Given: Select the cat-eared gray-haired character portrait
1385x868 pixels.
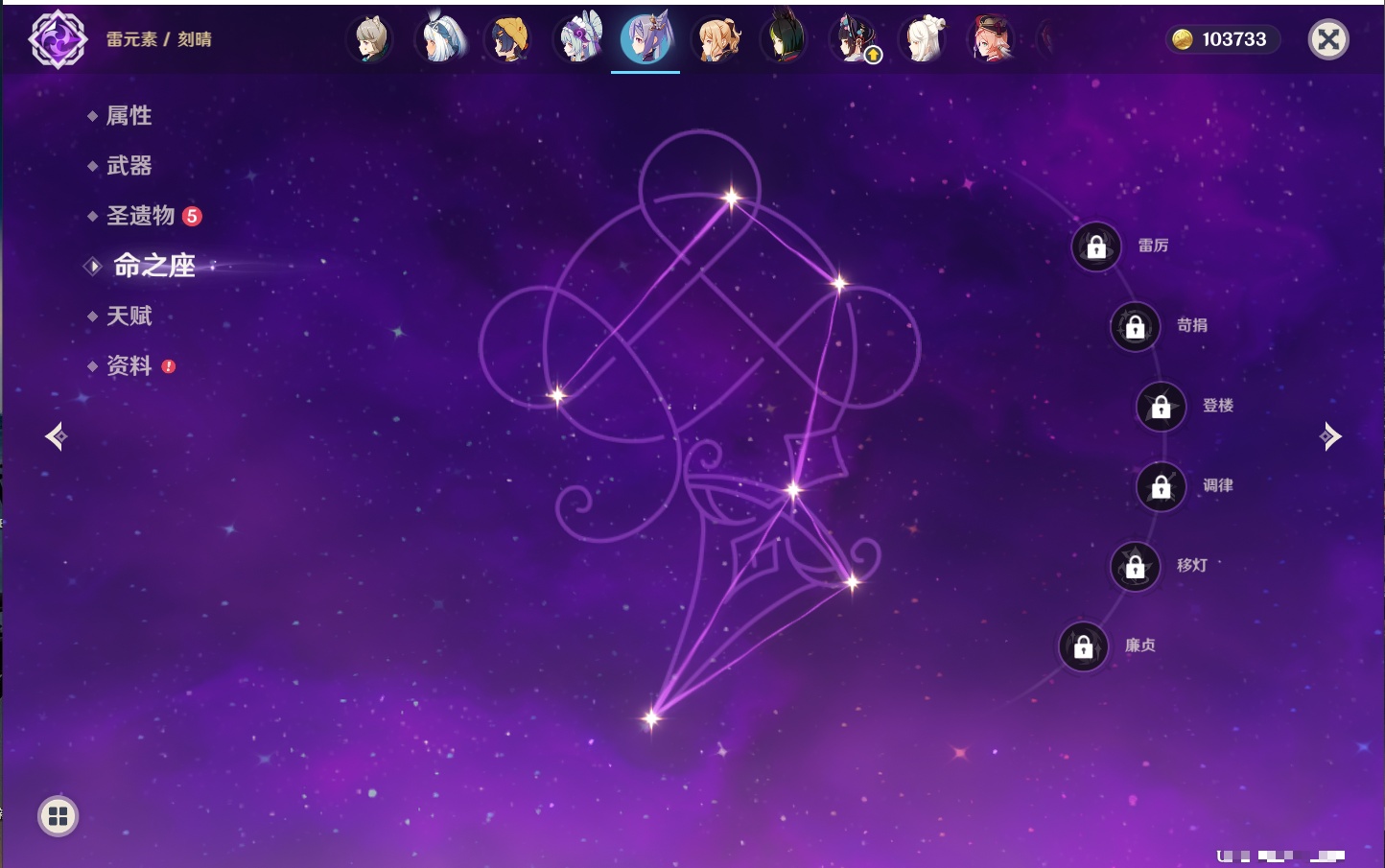Looking at the screenshot, I should pos(370,39).
